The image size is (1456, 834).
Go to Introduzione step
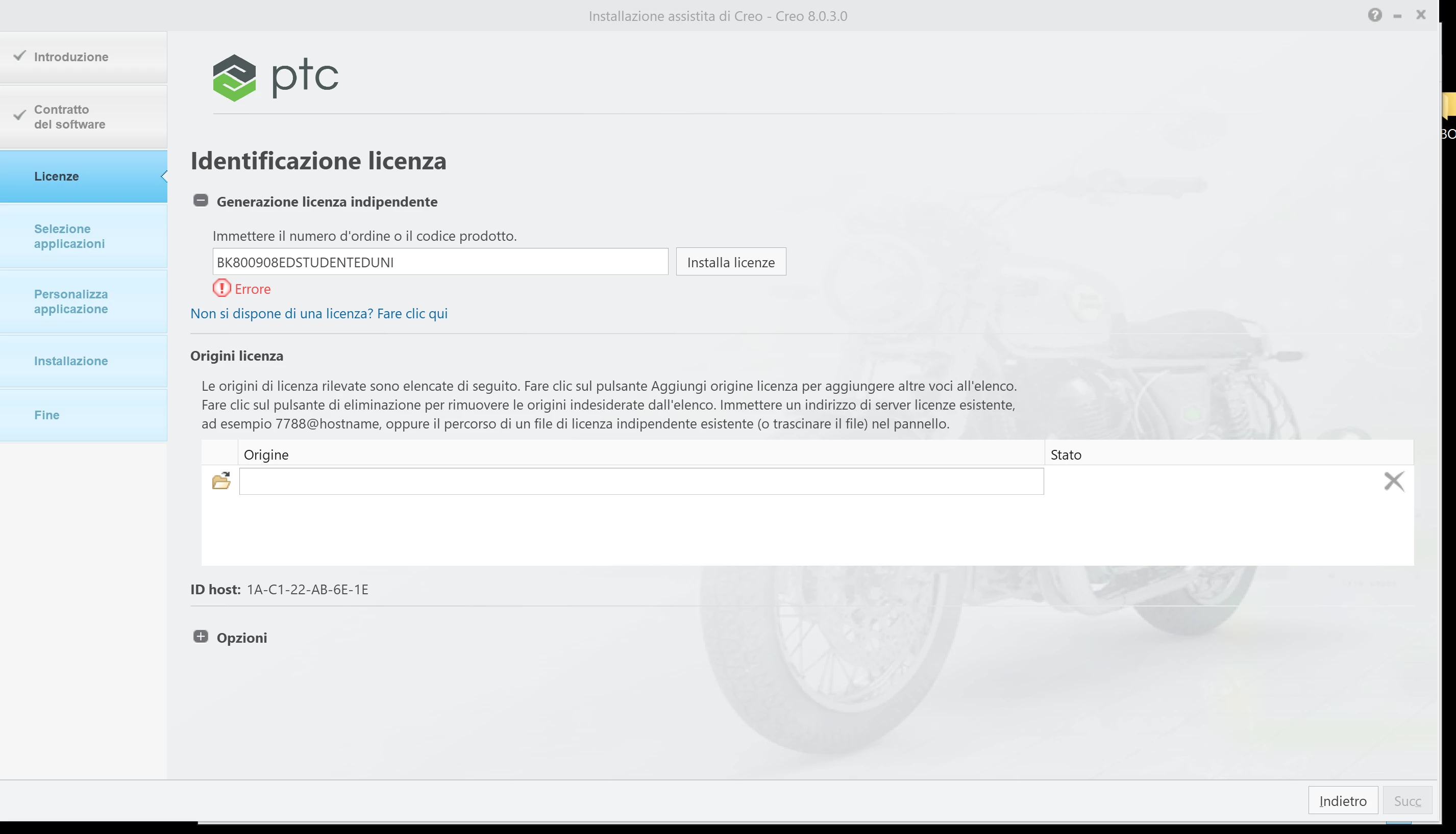pos(71,57)
